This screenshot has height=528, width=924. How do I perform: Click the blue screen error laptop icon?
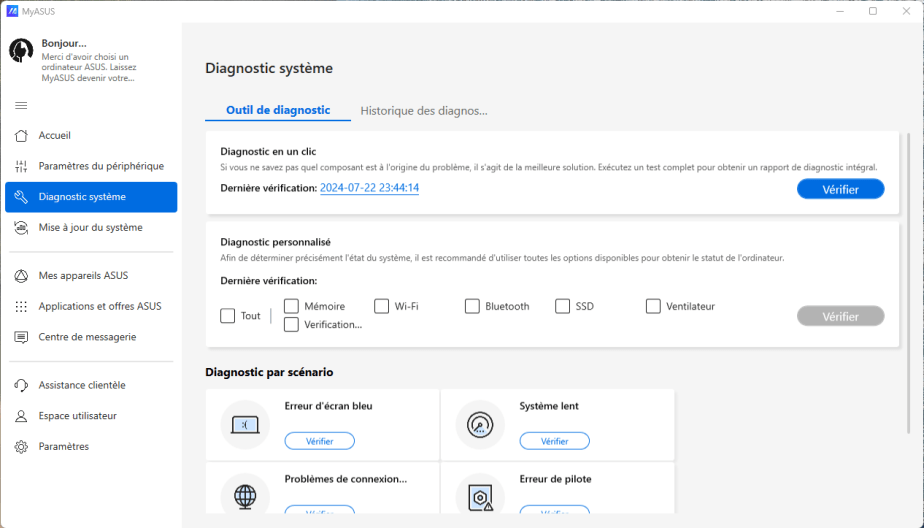(245, 425)
